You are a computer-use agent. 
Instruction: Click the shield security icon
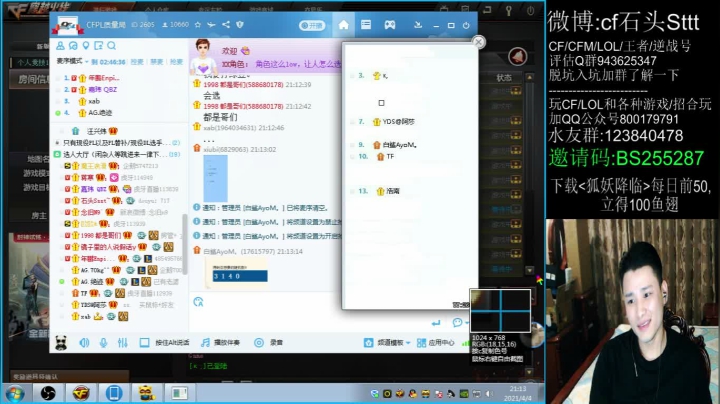pos(240,25)
